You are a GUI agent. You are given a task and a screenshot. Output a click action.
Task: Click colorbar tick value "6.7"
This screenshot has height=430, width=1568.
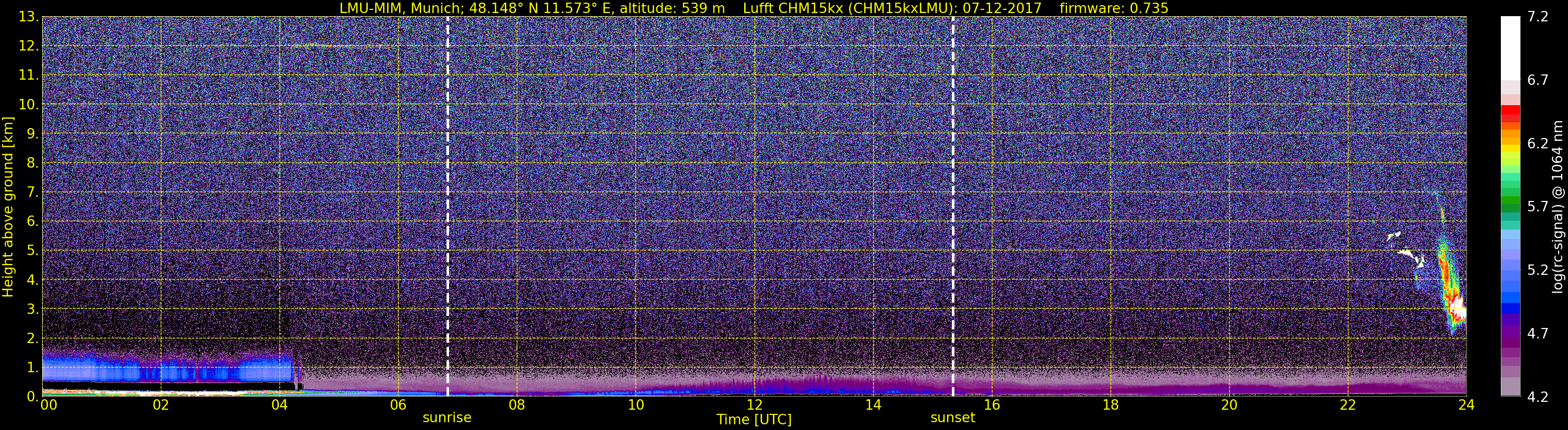pyautogui.click(x=1538, y=80)
